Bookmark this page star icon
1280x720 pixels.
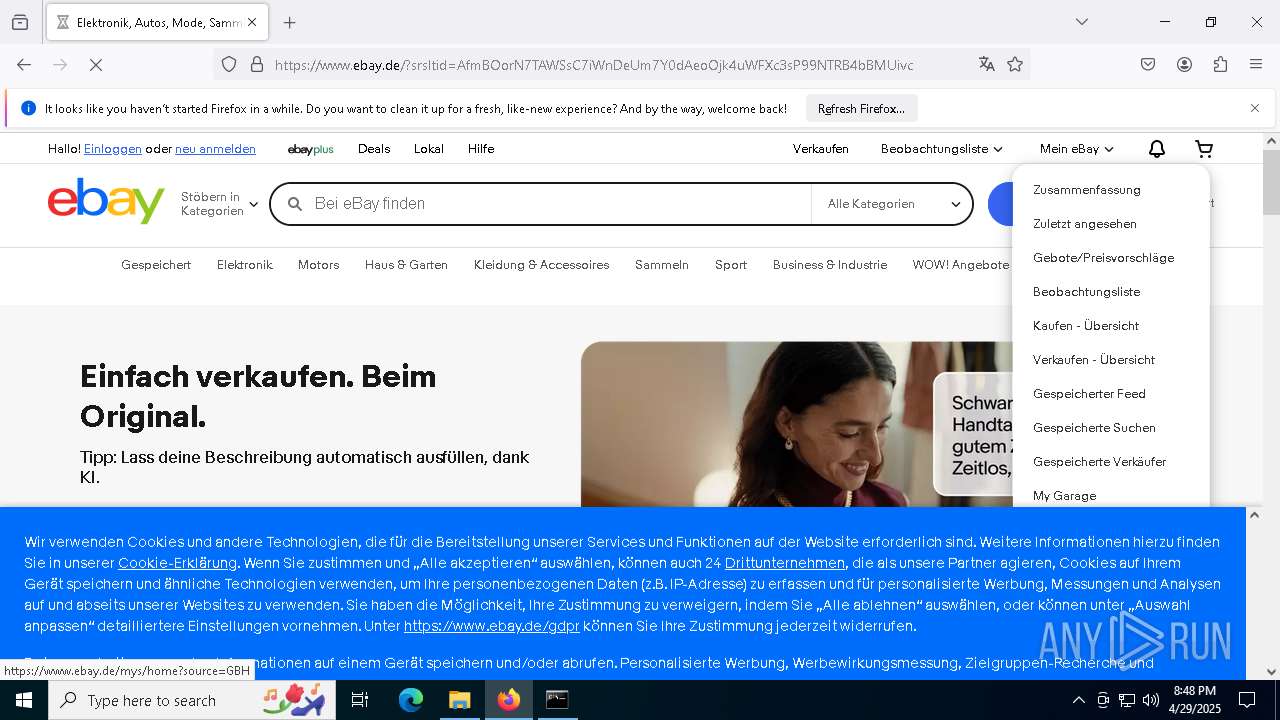tap(1015, 64)
